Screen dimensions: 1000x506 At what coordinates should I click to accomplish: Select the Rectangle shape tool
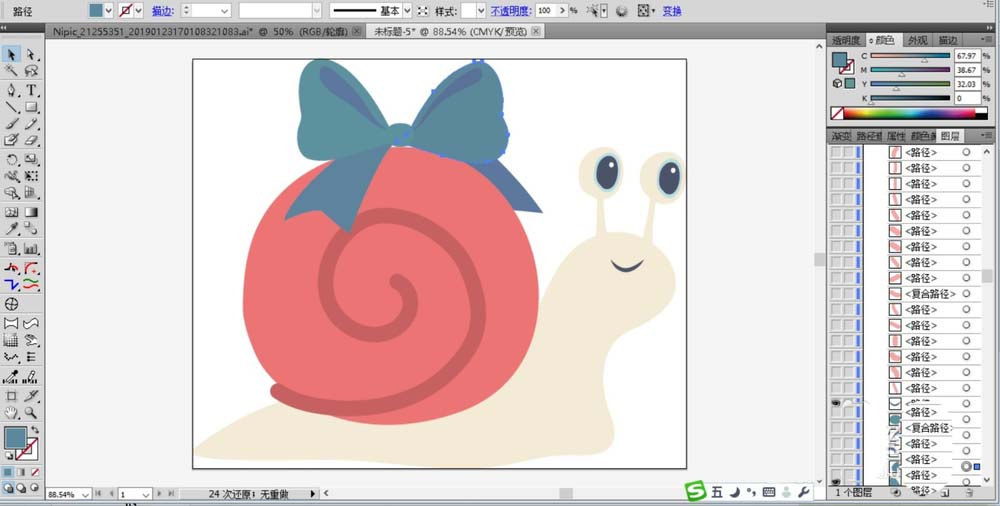(31, 107)
